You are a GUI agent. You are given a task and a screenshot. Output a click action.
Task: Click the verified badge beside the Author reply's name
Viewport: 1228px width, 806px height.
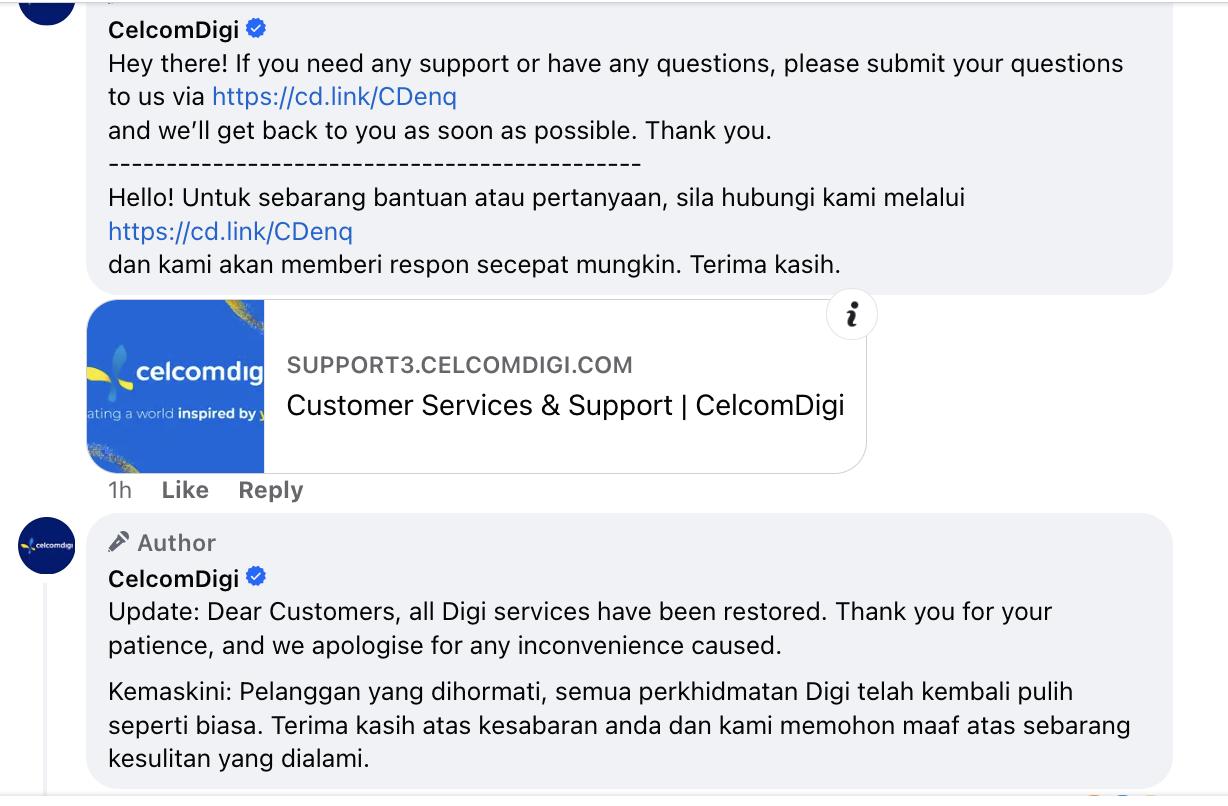256,577
